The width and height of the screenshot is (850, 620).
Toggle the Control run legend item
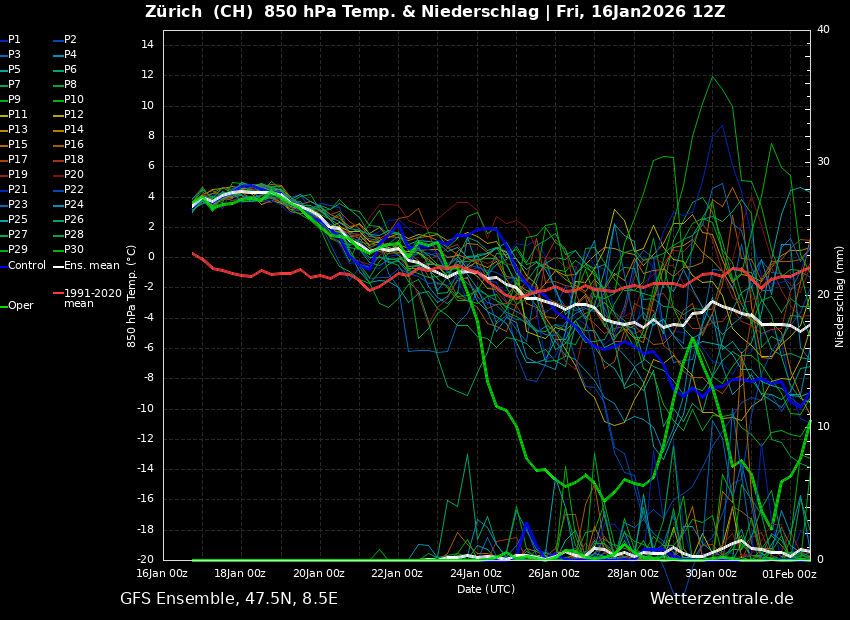[27, 266]
